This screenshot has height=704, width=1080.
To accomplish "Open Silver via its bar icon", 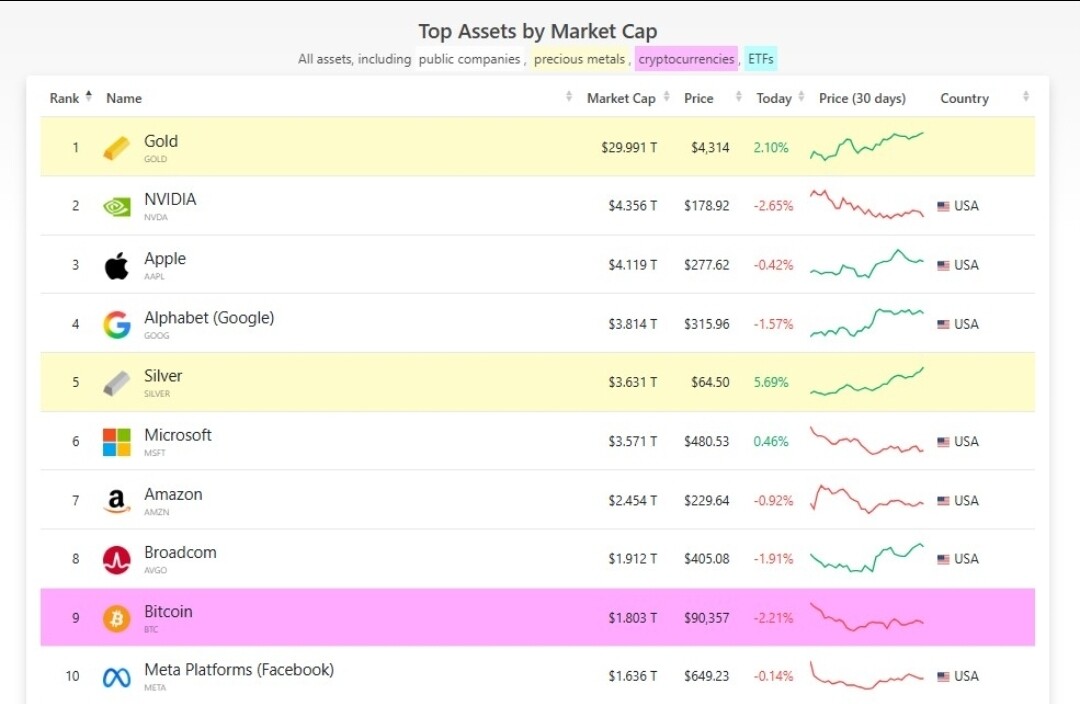I will point(116,383).
